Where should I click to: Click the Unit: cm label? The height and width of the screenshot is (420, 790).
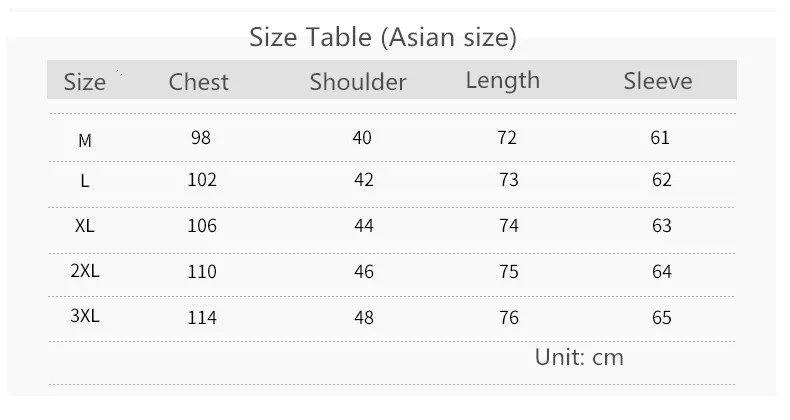point(579,357)
